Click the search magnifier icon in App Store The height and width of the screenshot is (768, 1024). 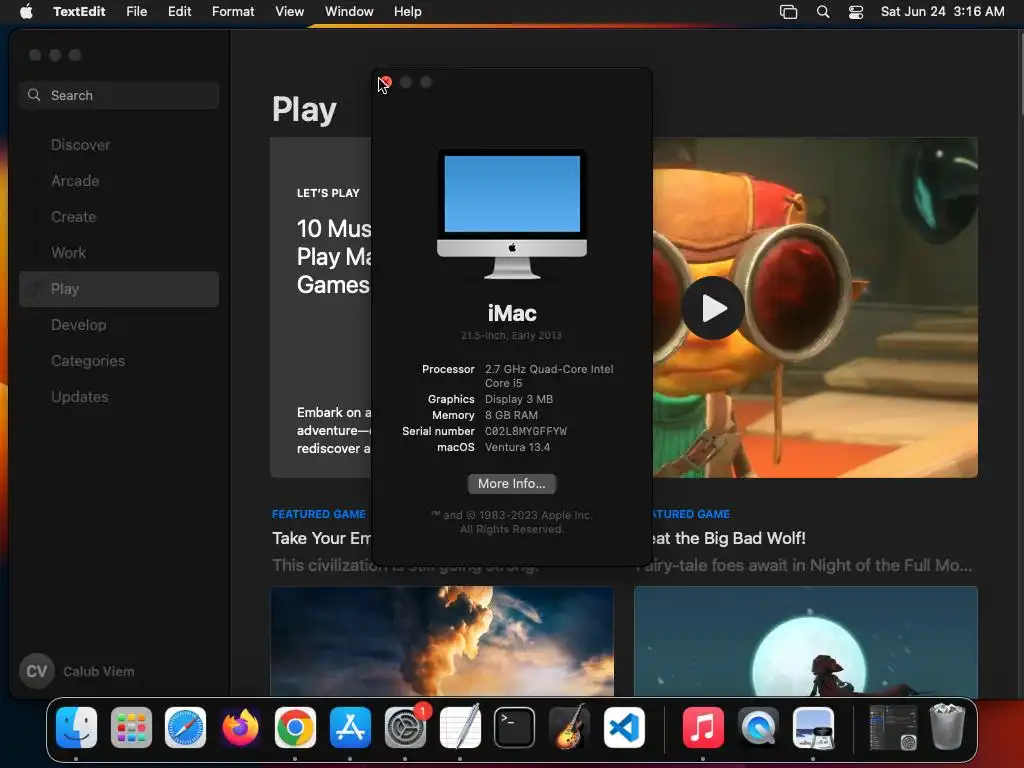[x=34, y=95]
